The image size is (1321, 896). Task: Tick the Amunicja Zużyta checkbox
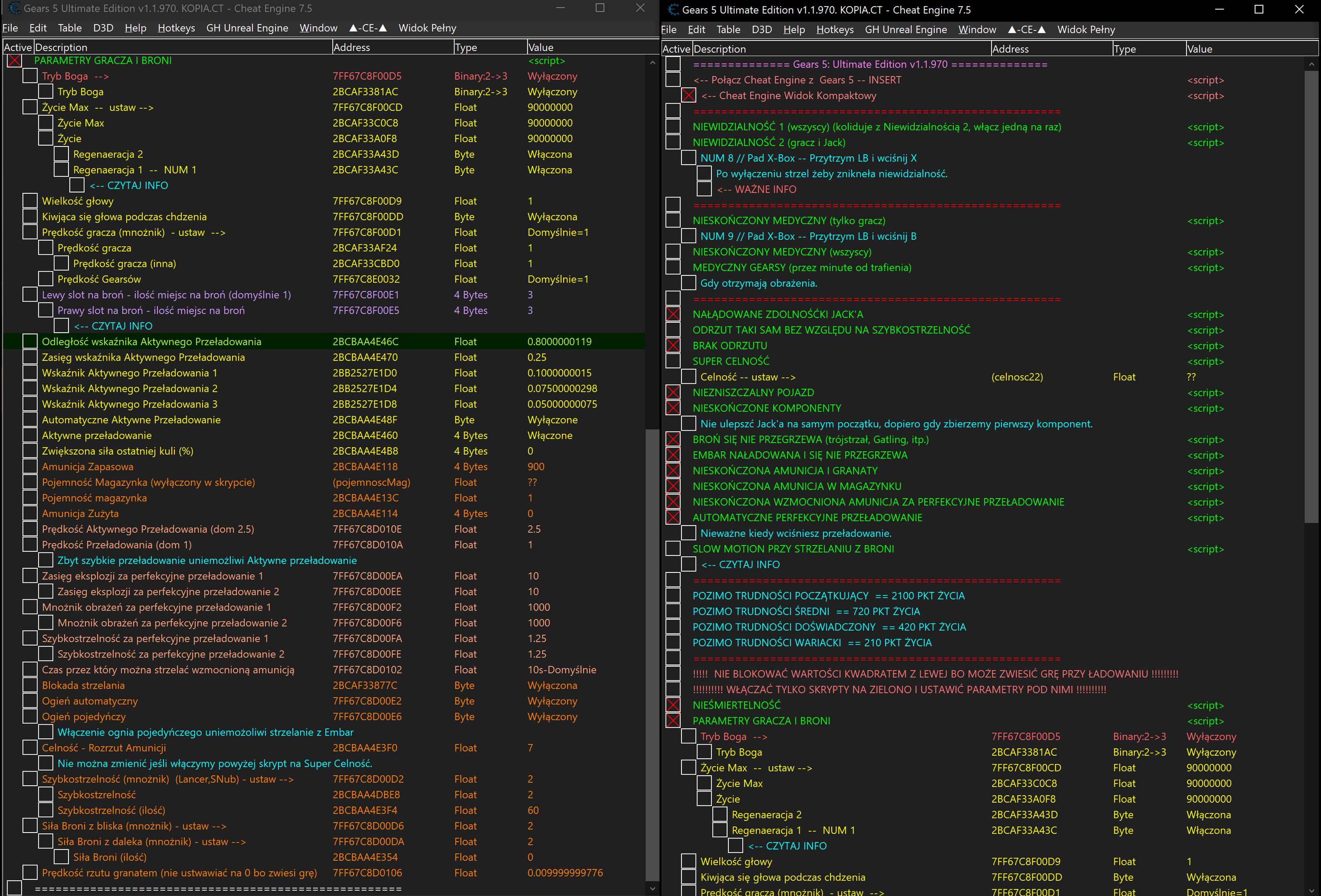pos(29,514)
